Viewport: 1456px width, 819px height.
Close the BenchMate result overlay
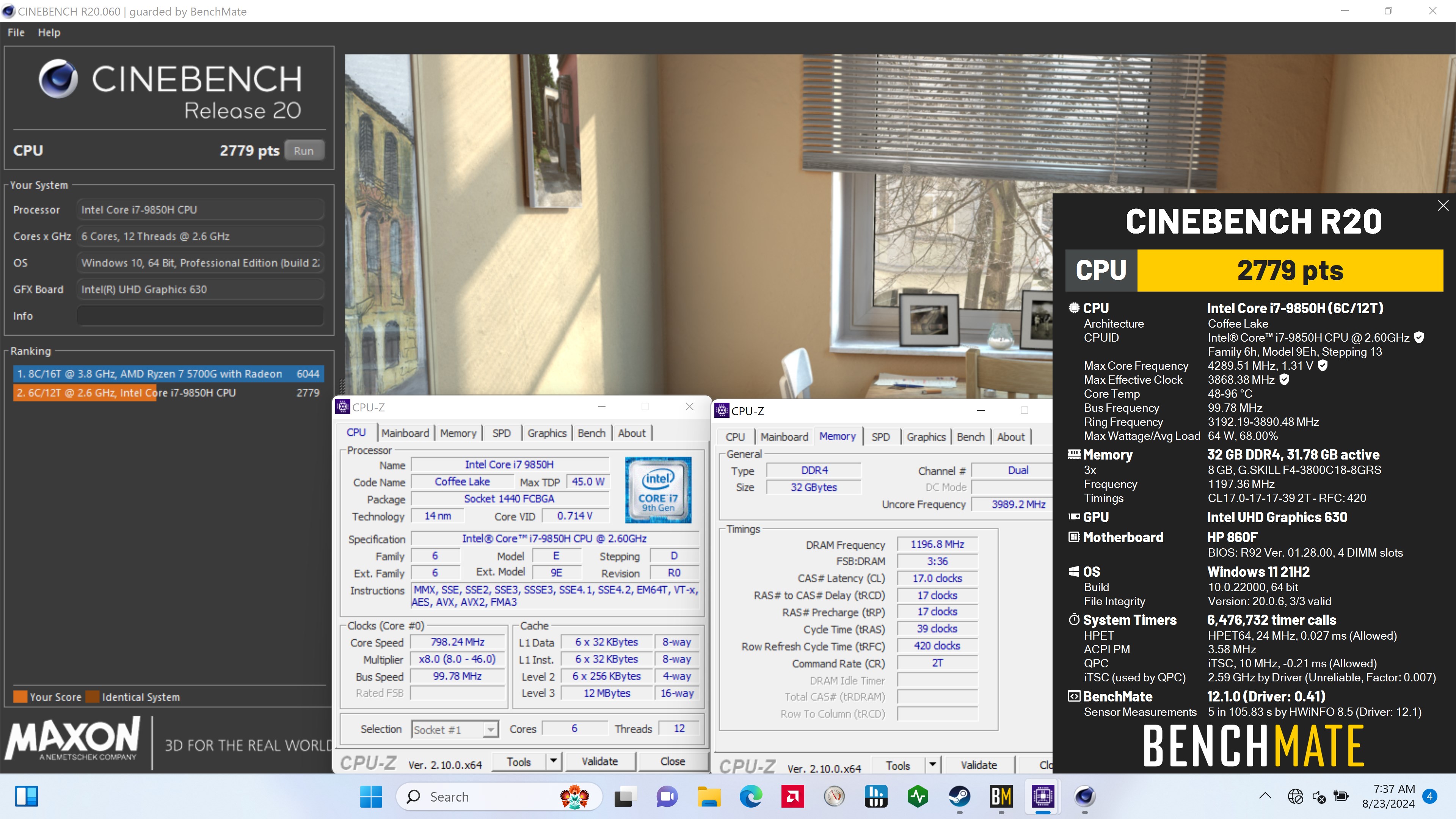click(x=1443, y=206)
